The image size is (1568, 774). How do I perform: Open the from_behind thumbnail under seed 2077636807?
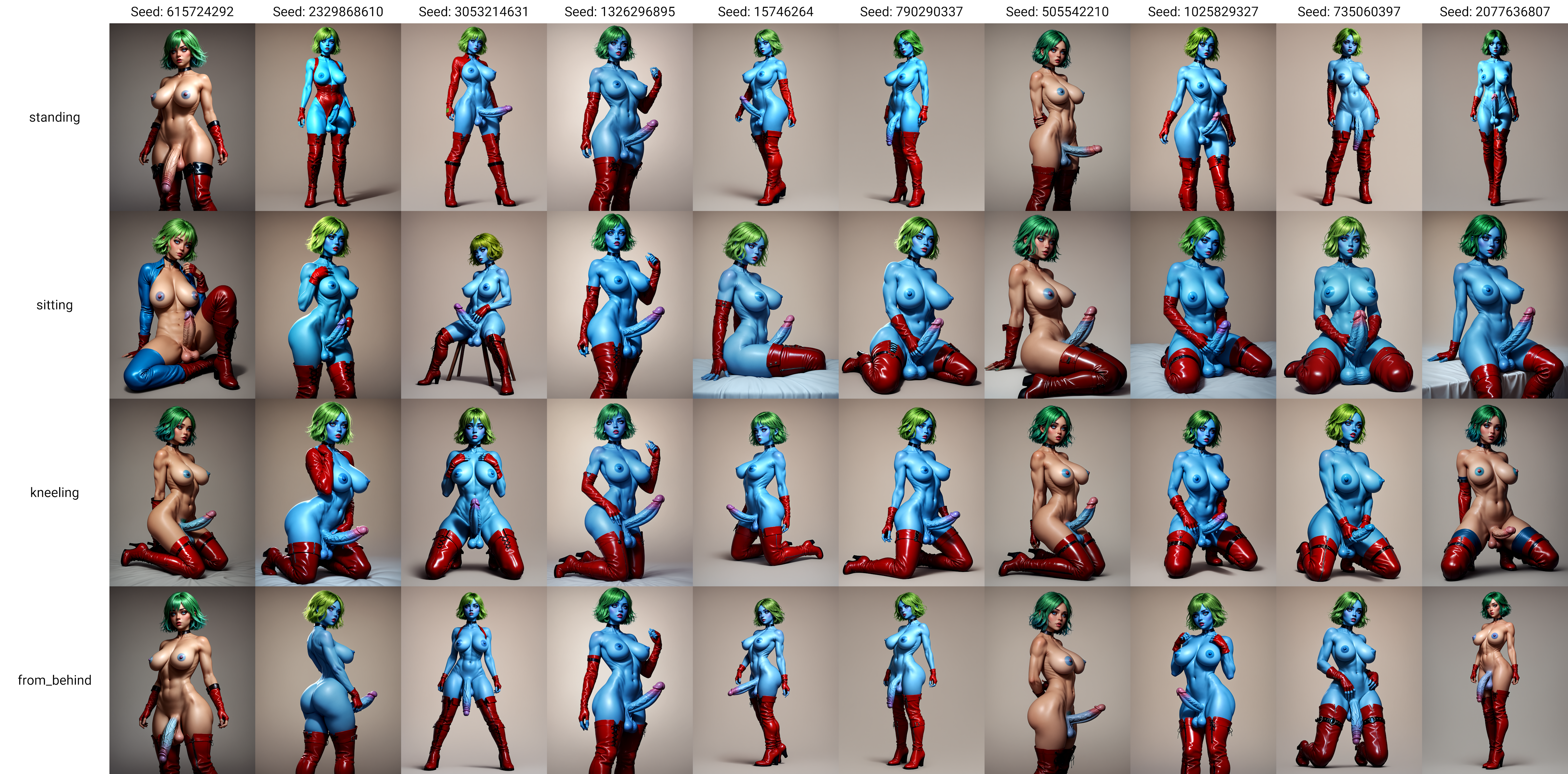pyautogui.click(x=1494, y=680)
